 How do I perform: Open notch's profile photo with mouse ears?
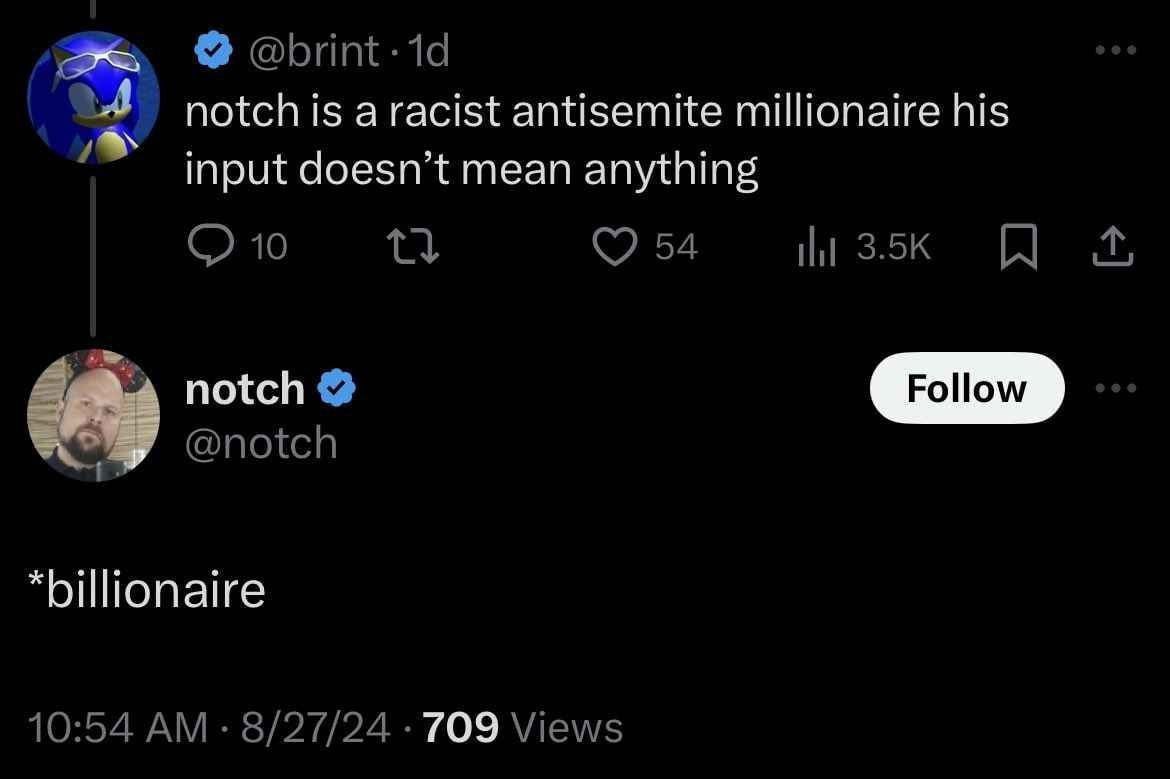tap(93, 415)
